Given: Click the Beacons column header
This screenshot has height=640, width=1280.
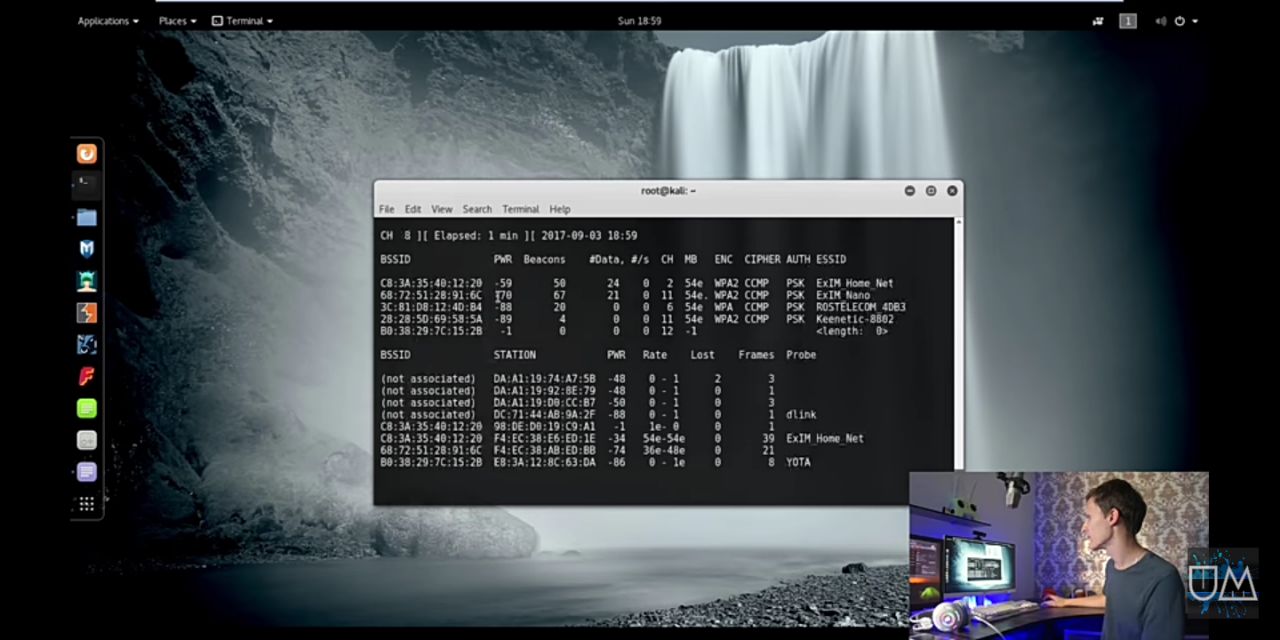Looking at the screenshot, I should [544, 259].
